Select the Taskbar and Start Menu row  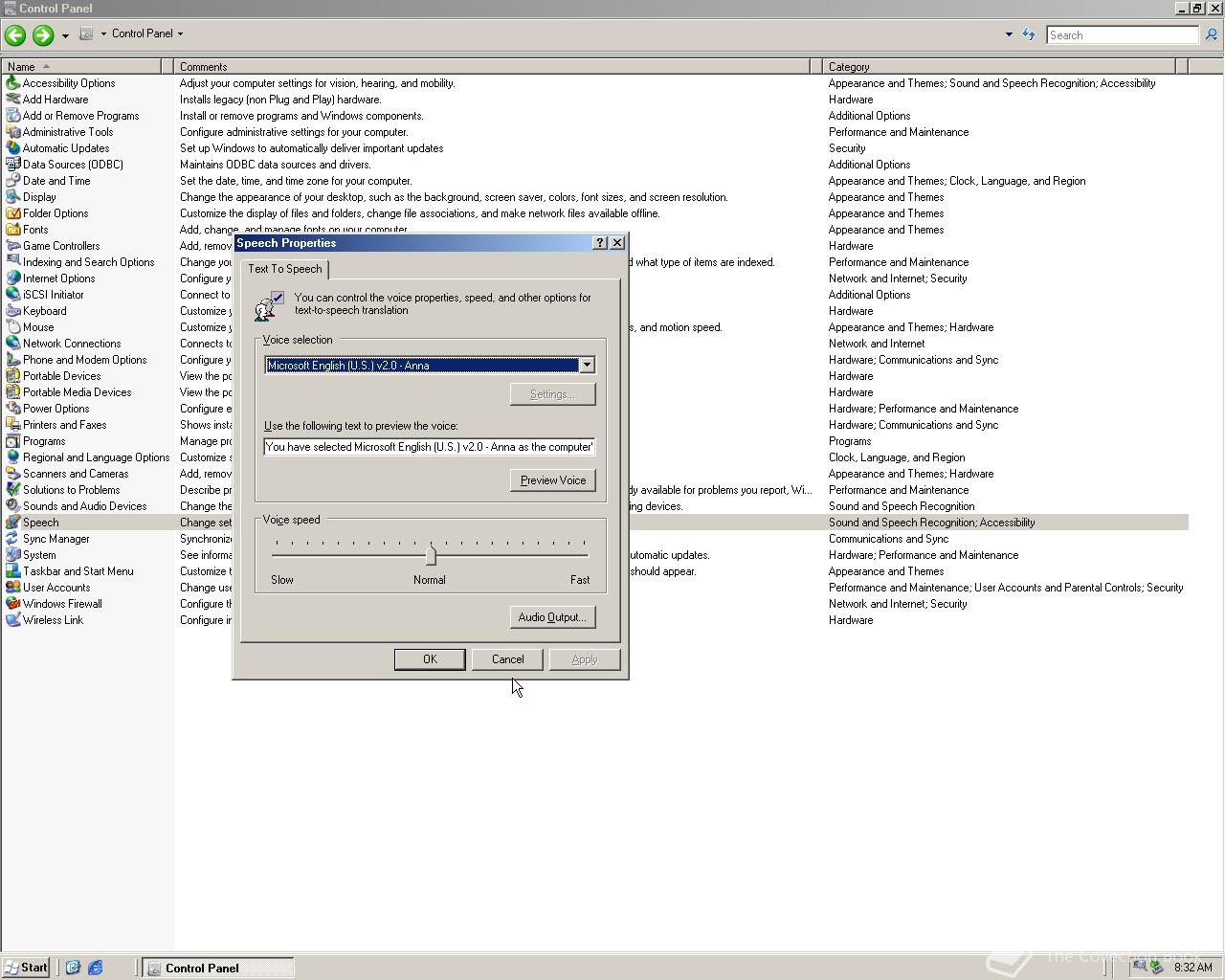594,571
